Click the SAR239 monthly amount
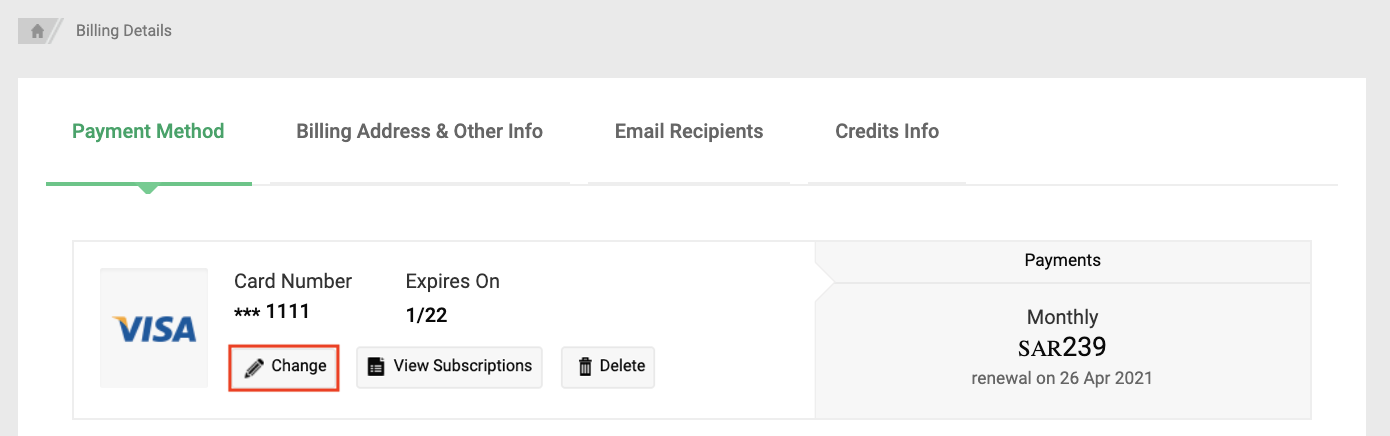This screenshot has height=436, width=1390. click(x=1062, y=347)
